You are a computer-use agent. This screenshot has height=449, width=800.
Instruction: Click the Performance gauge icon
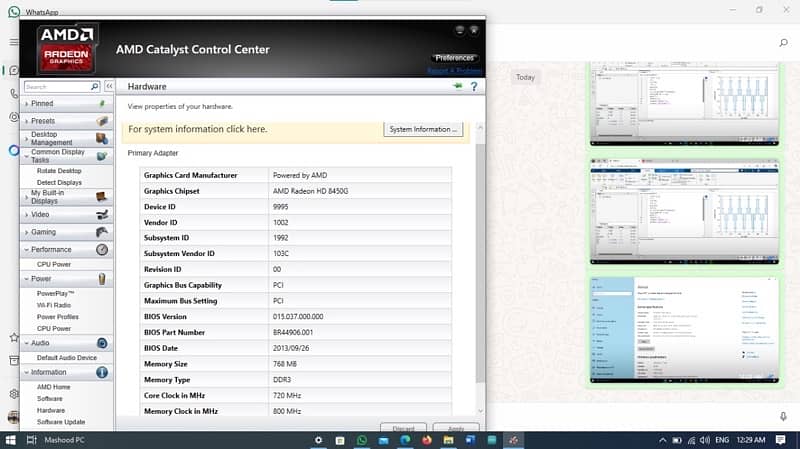point(102,249)
